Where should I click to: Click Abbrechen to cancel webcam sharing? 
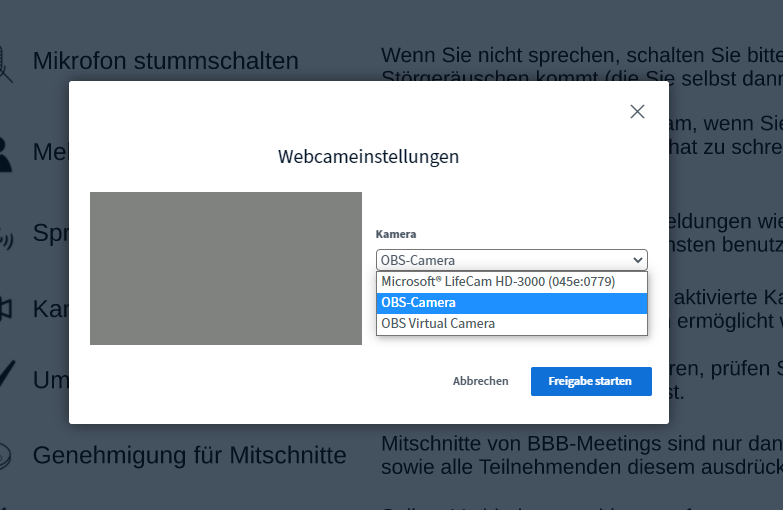pos(480,381)
